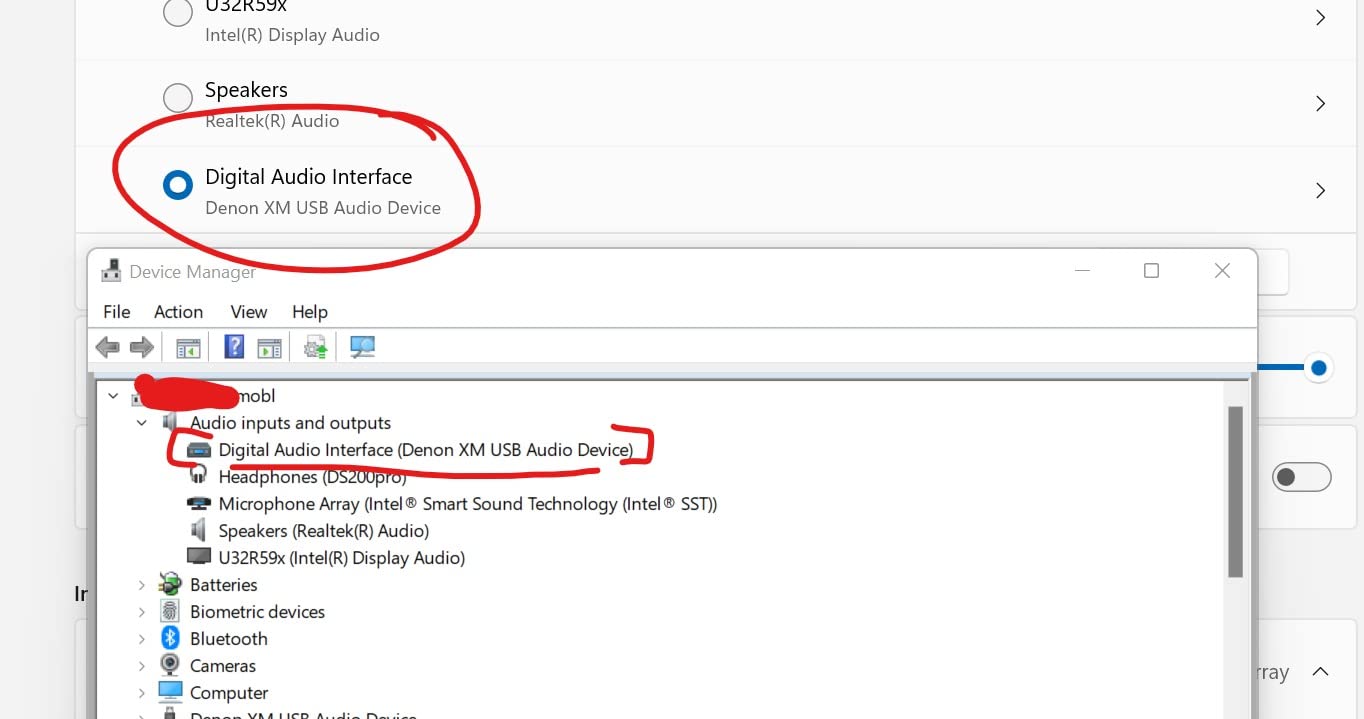Open Digital Audio Interface details chevron in Settings

1321,190
